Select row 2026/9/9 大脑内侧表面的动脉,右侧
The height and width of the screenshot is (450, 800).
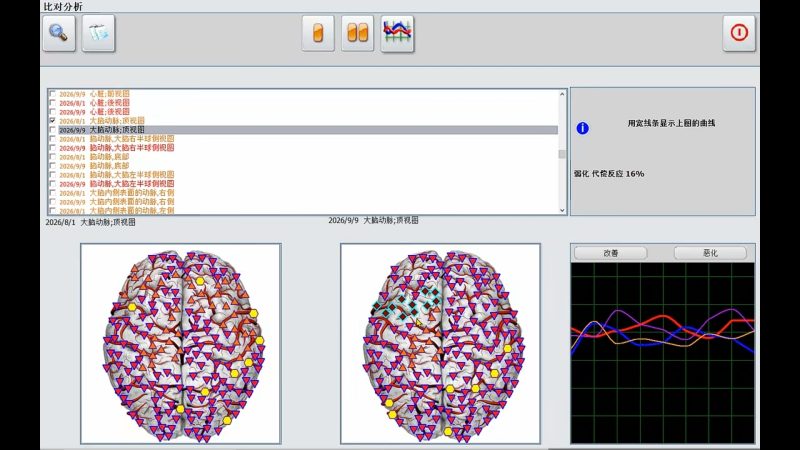pos(116,202)
